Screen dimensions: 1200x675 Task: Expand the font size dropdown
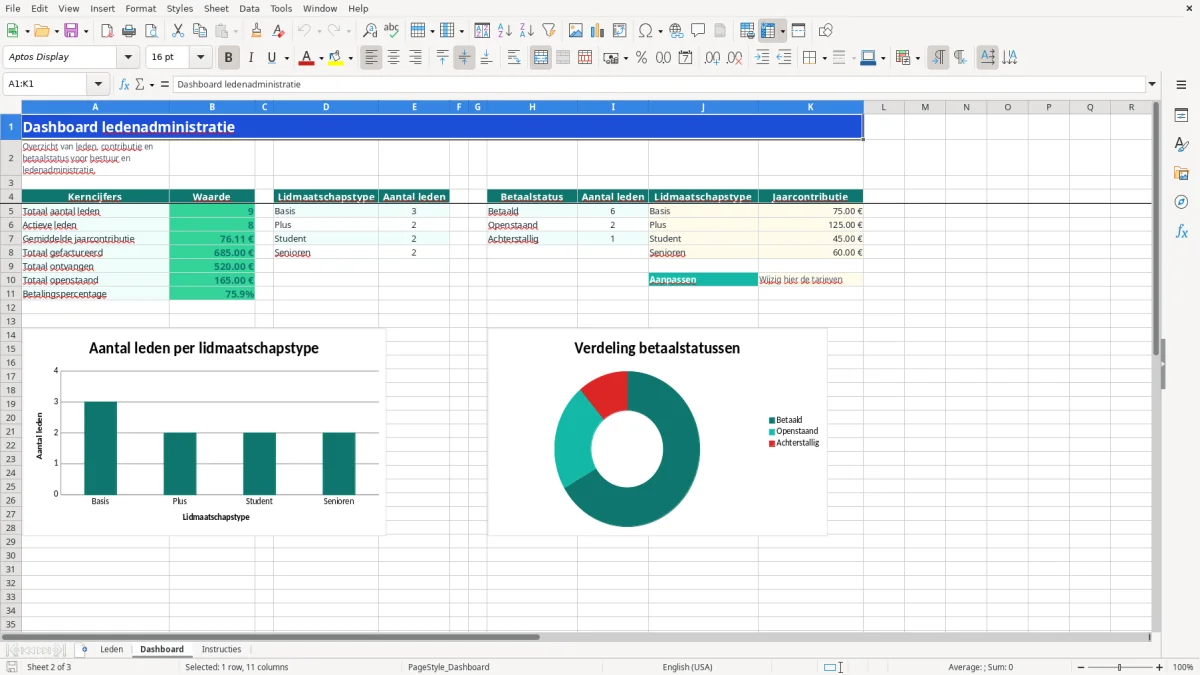201,58
